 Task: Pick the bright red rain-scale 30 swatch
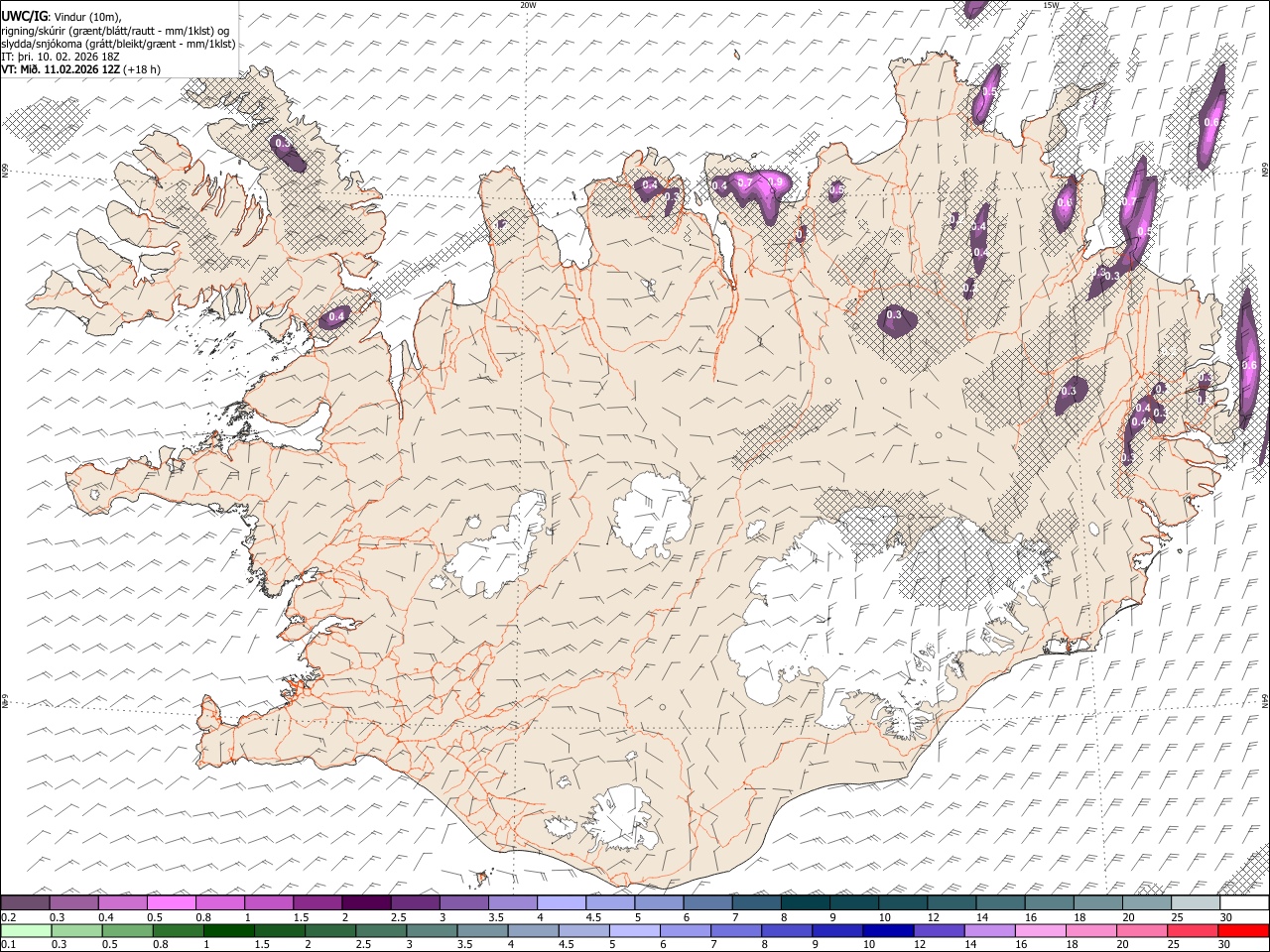point(1243,930)
